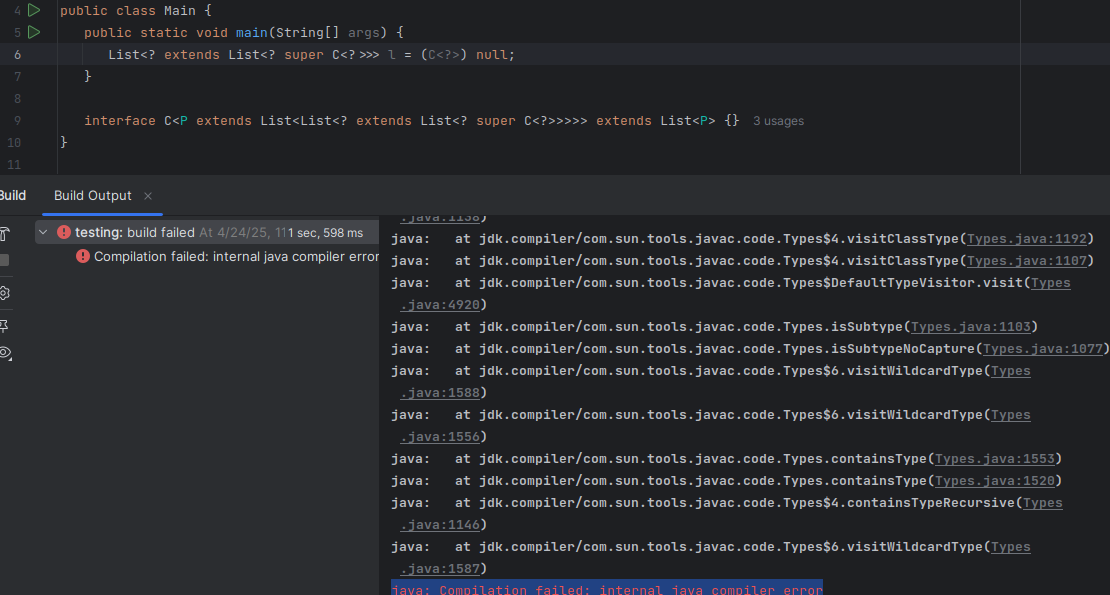
Task: Open the Types.java:1520 containsType link
Action: click(995, 481)
